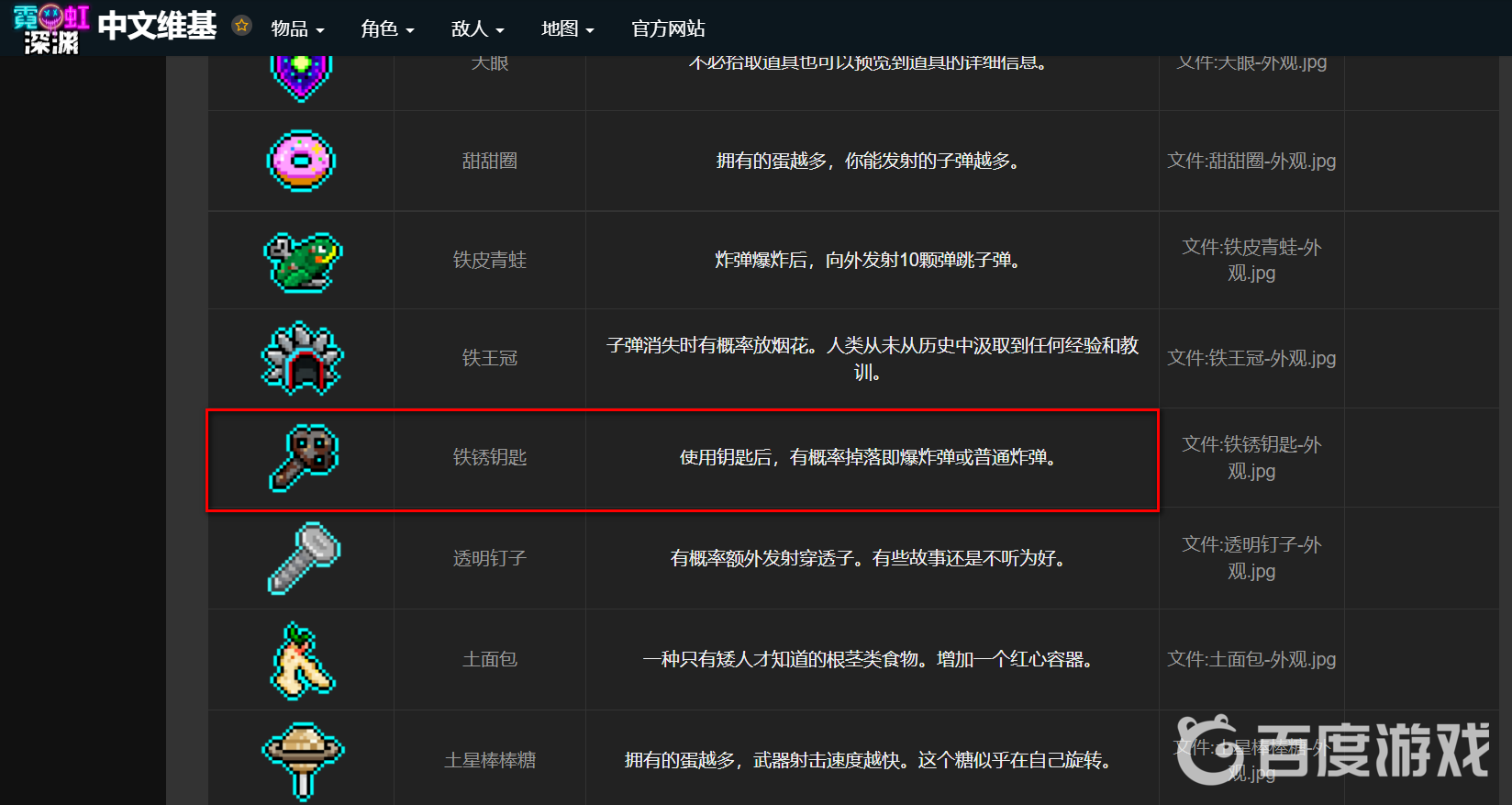Open the 甜甜圈 item page link
This screenshot has height=805, width=1512.
point(490,161)
